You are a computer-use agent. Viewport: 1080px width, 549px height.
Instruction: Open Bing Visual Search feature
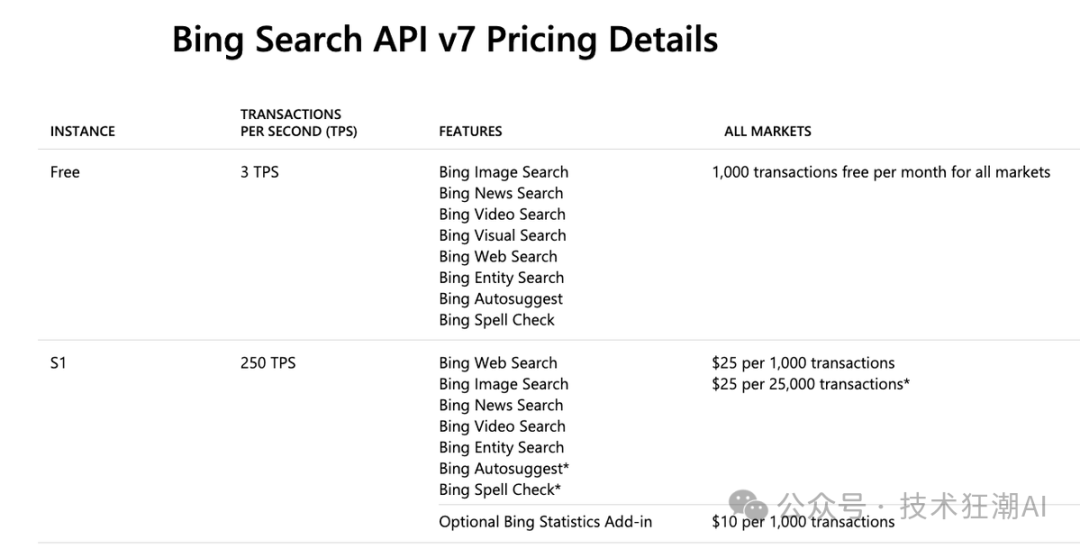pyautogui.click(x=502, y=235)
